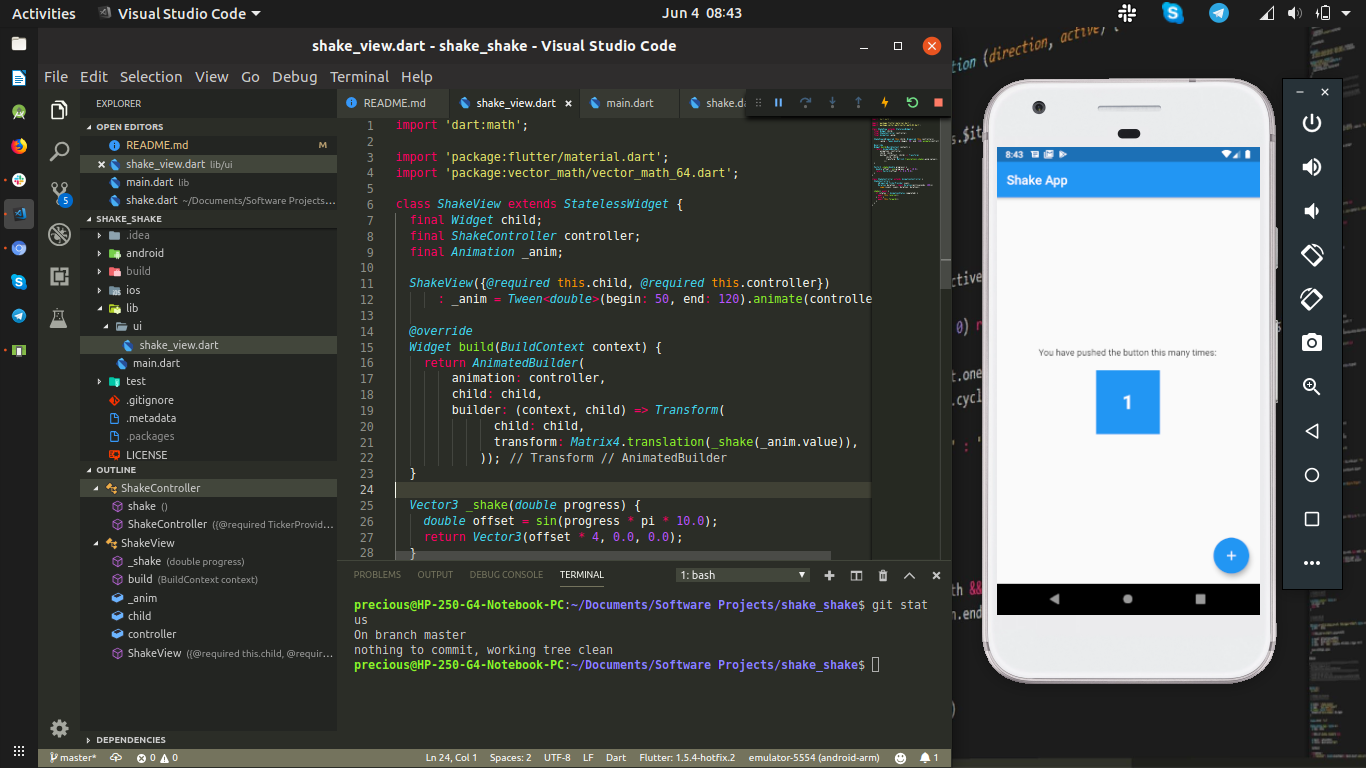Raise emulator volume

(1312, 167)
